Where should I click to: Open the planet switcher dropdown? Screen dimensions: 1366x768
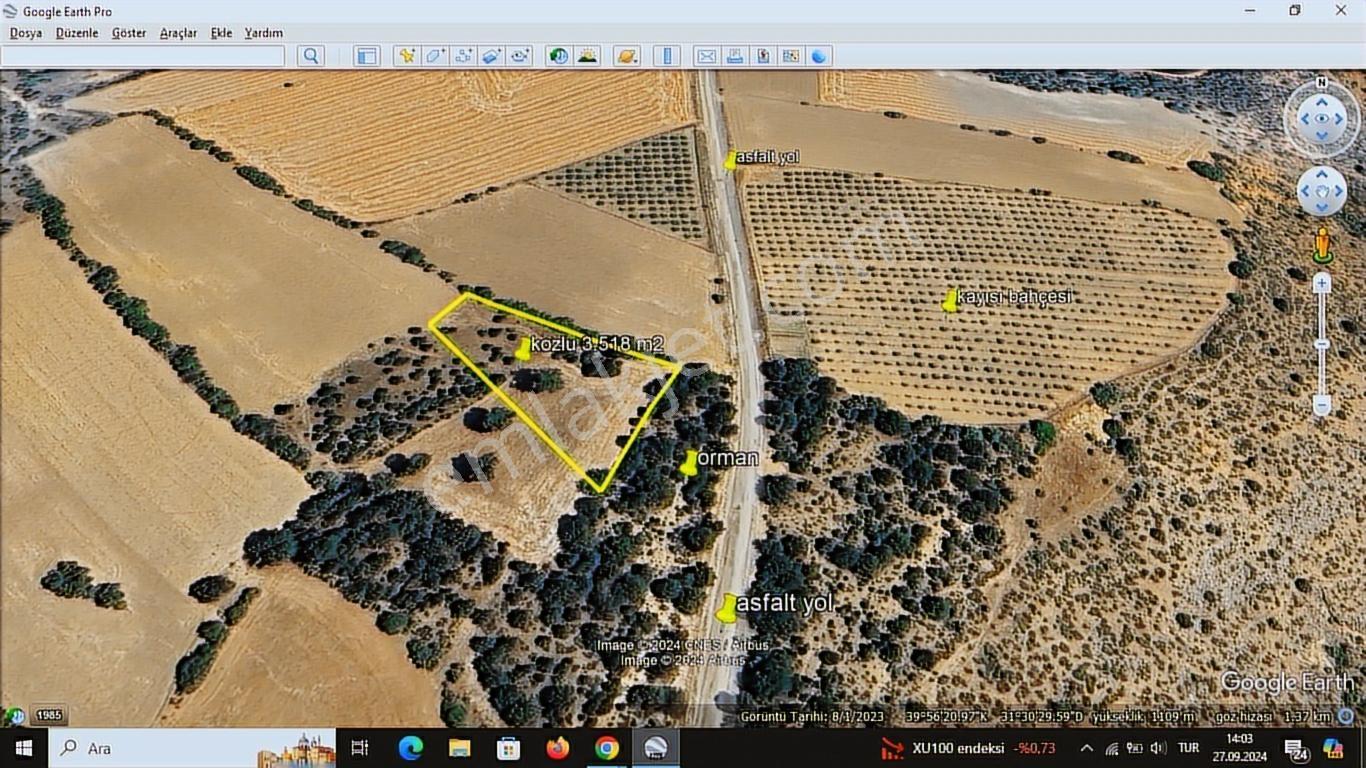[x=627, y=56]
